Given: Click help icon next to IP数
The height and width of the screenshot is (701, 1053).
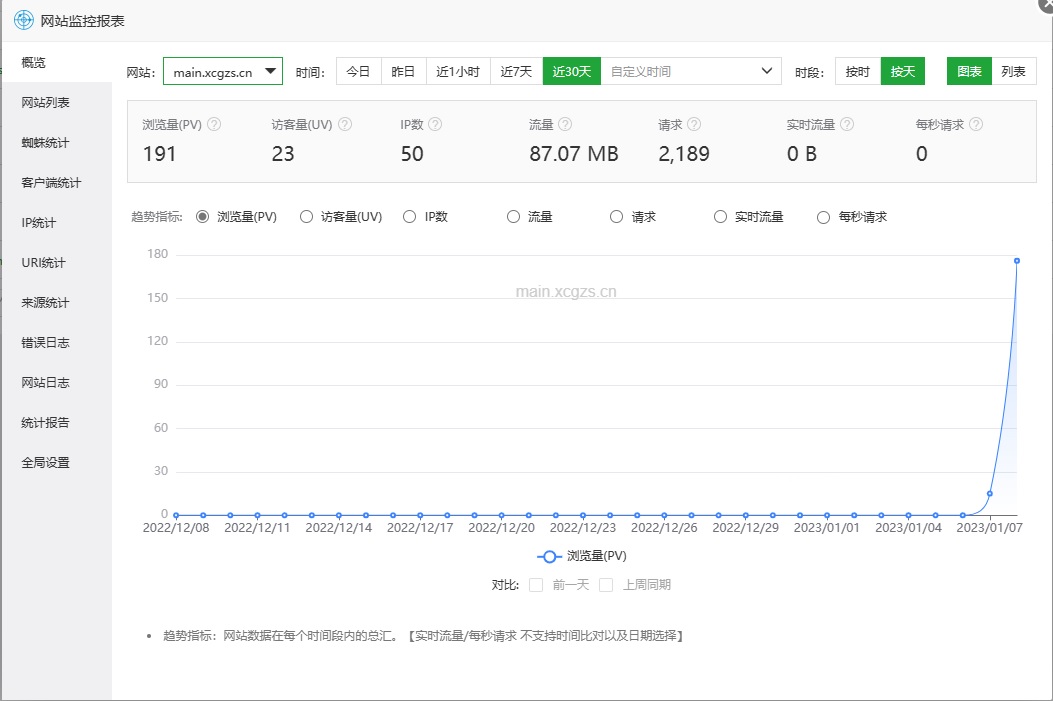Looking at the screenshot, I should pos(435,124).
